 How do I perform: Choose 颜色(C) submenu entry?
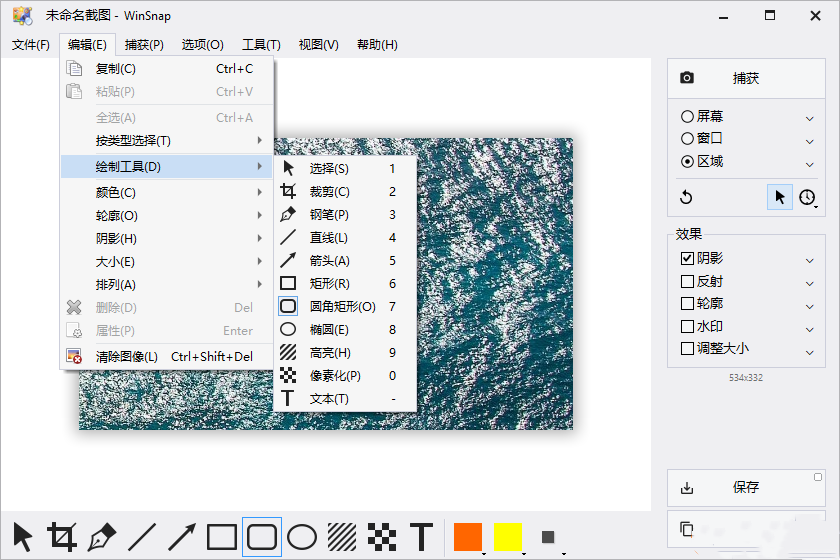(167, 192)
